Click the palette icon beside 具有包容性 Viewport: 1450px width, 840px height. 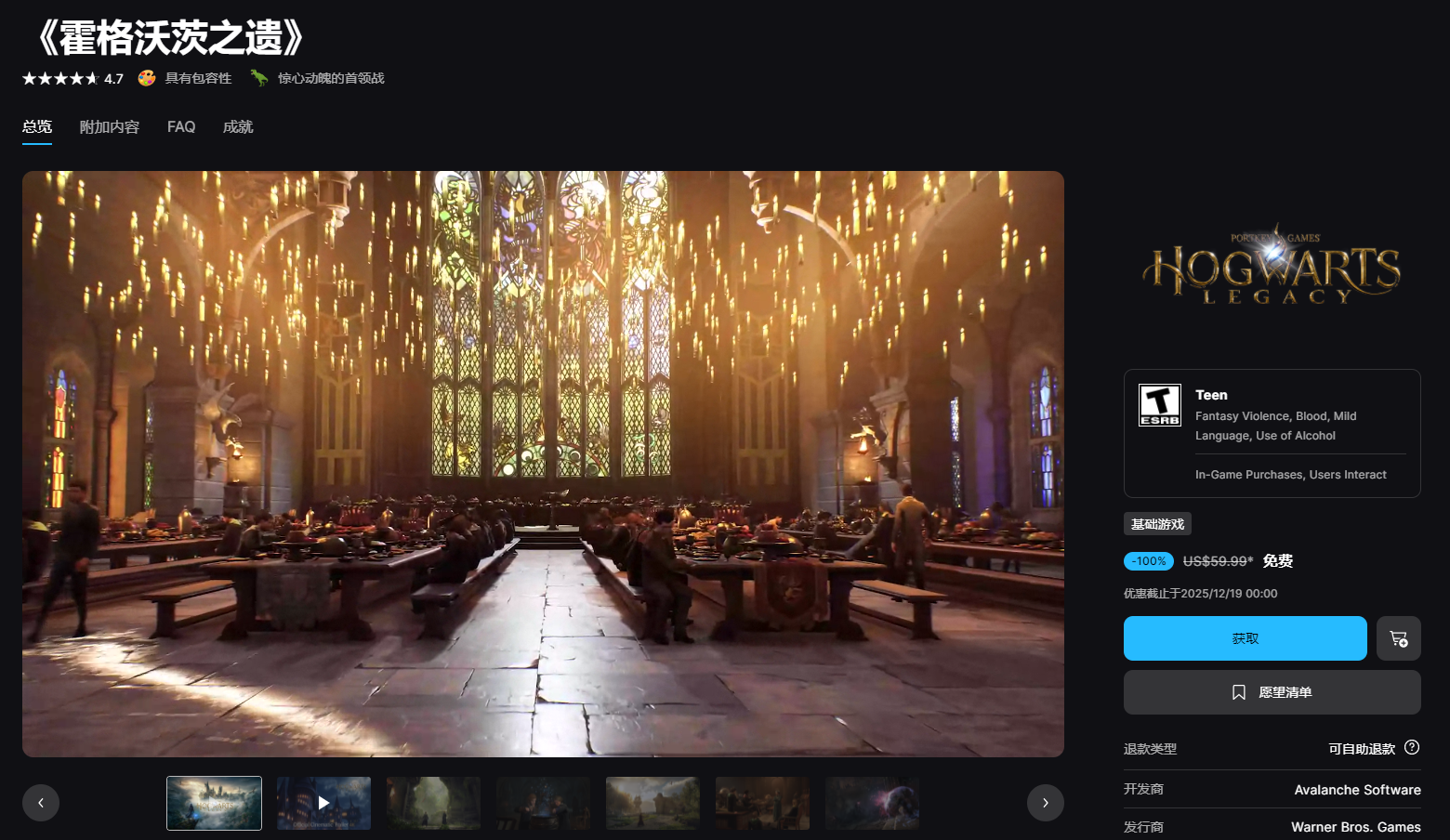pos(147,78)
